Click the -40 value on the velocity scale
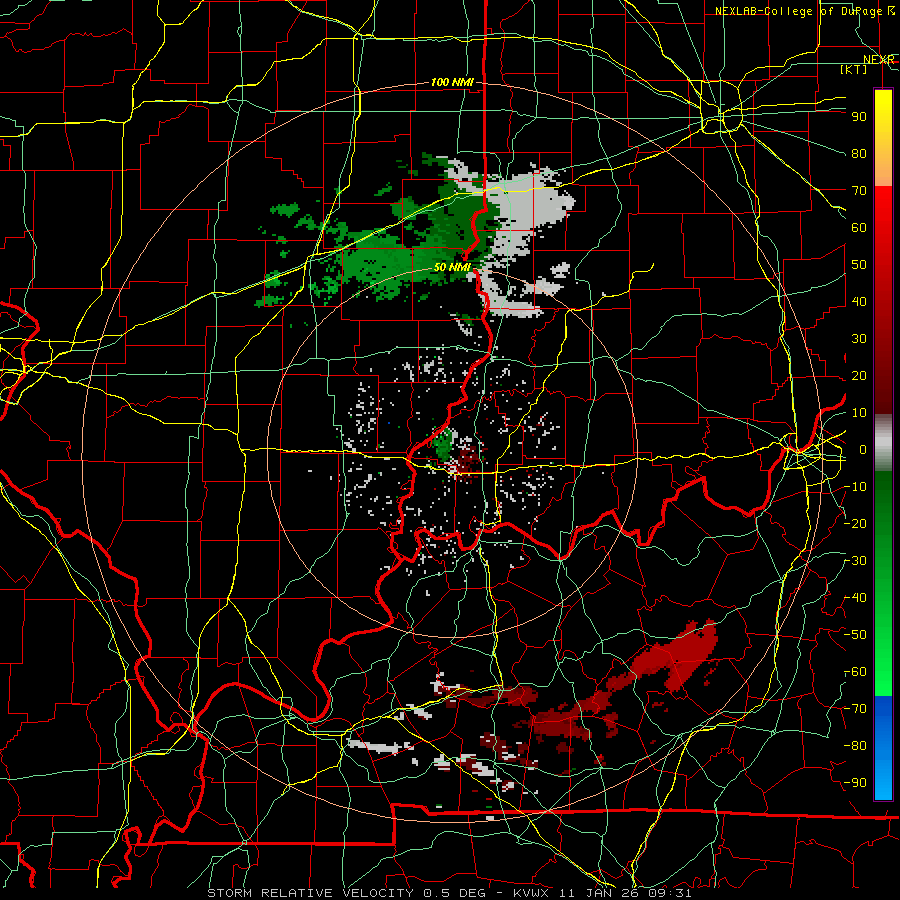The width and height of the screenshot is (900, 900). tap(855, 598)
